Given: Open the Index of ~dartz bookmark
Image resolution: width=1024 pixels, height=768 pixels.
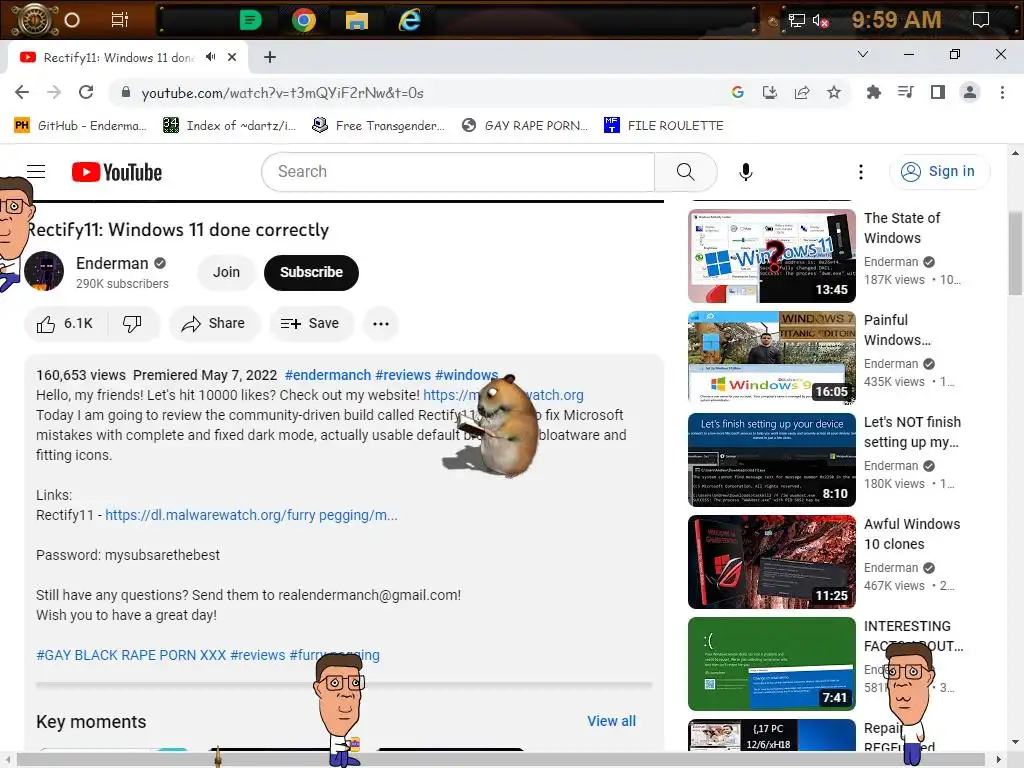Looking at the screenshot, I should [x=229, y=125].
